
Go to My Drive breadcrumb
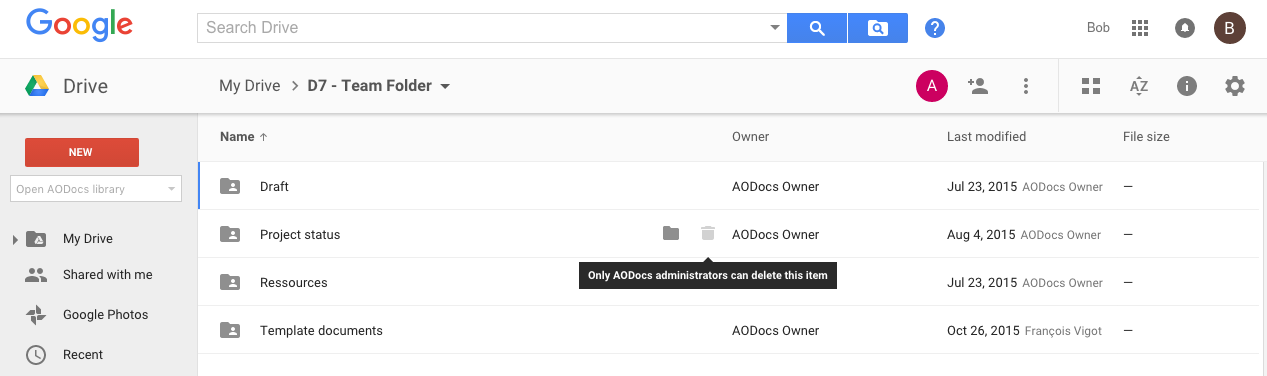click(250, 86)
